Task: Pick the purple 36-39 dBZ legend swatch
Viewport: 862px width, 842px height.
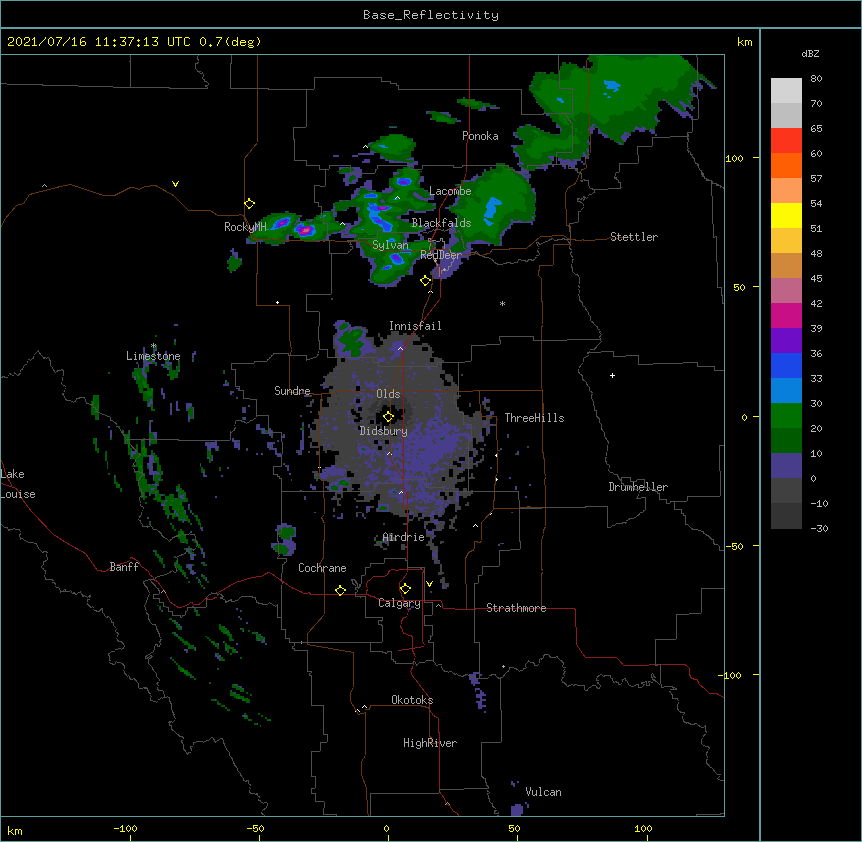Action: 786,341
